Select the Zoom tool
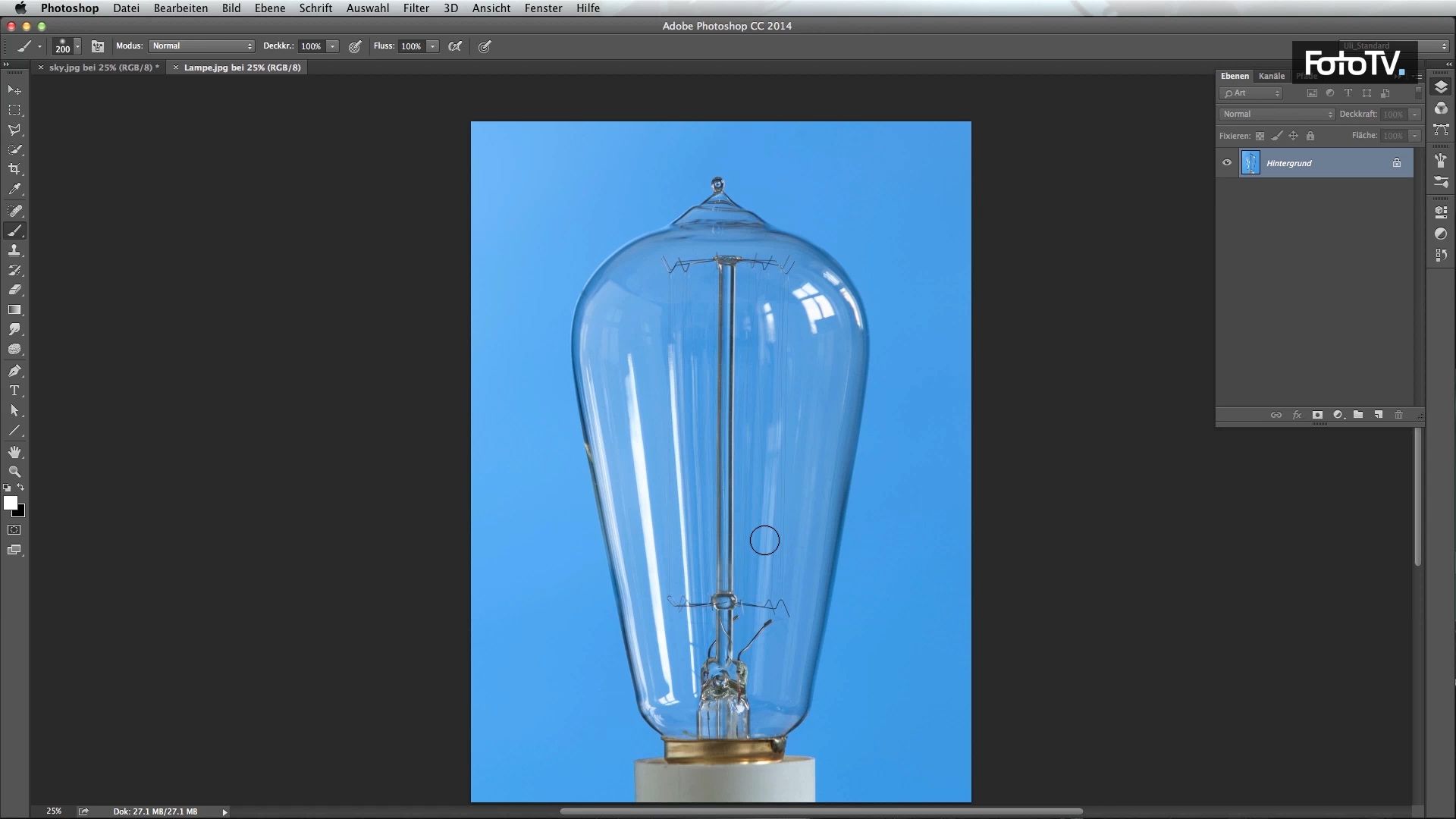Viewport: 1456px width, 819px height. coord(14,472)
